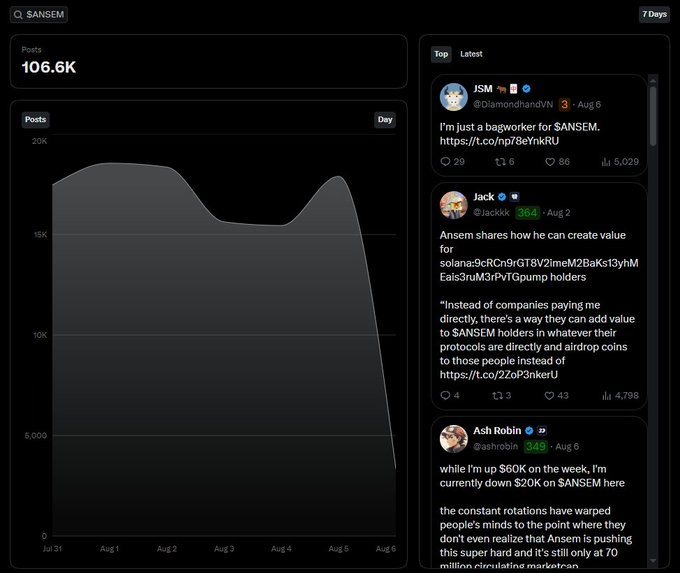Screen dimensions: 680x573
Task: Click repost icon on Jack's post with 3
Action: 497,396
